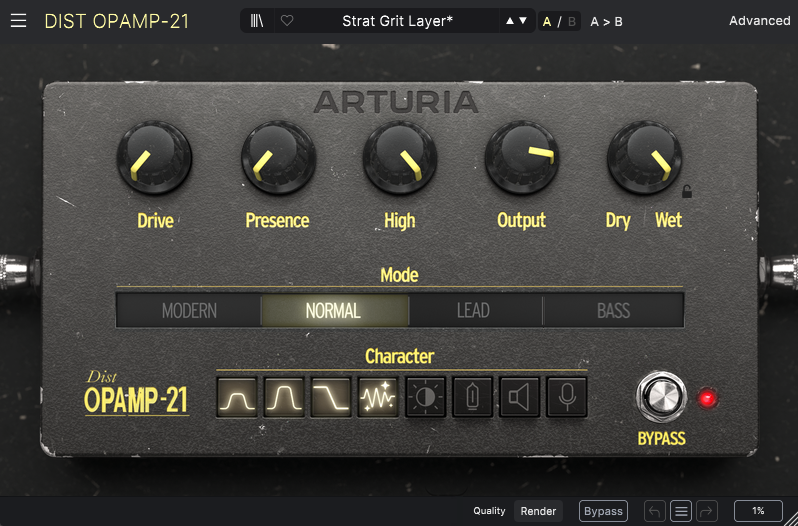The width and height of the screenshot is (798, 526).
Task: Click the Dist OPAMP-21 pedal logo
Action: [x=136, y=394]
